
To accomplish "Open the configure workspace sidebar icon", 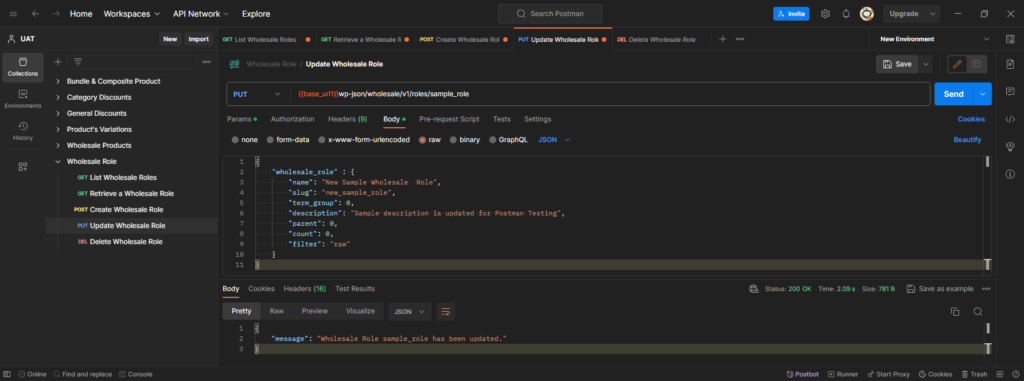I will point(23,167).
